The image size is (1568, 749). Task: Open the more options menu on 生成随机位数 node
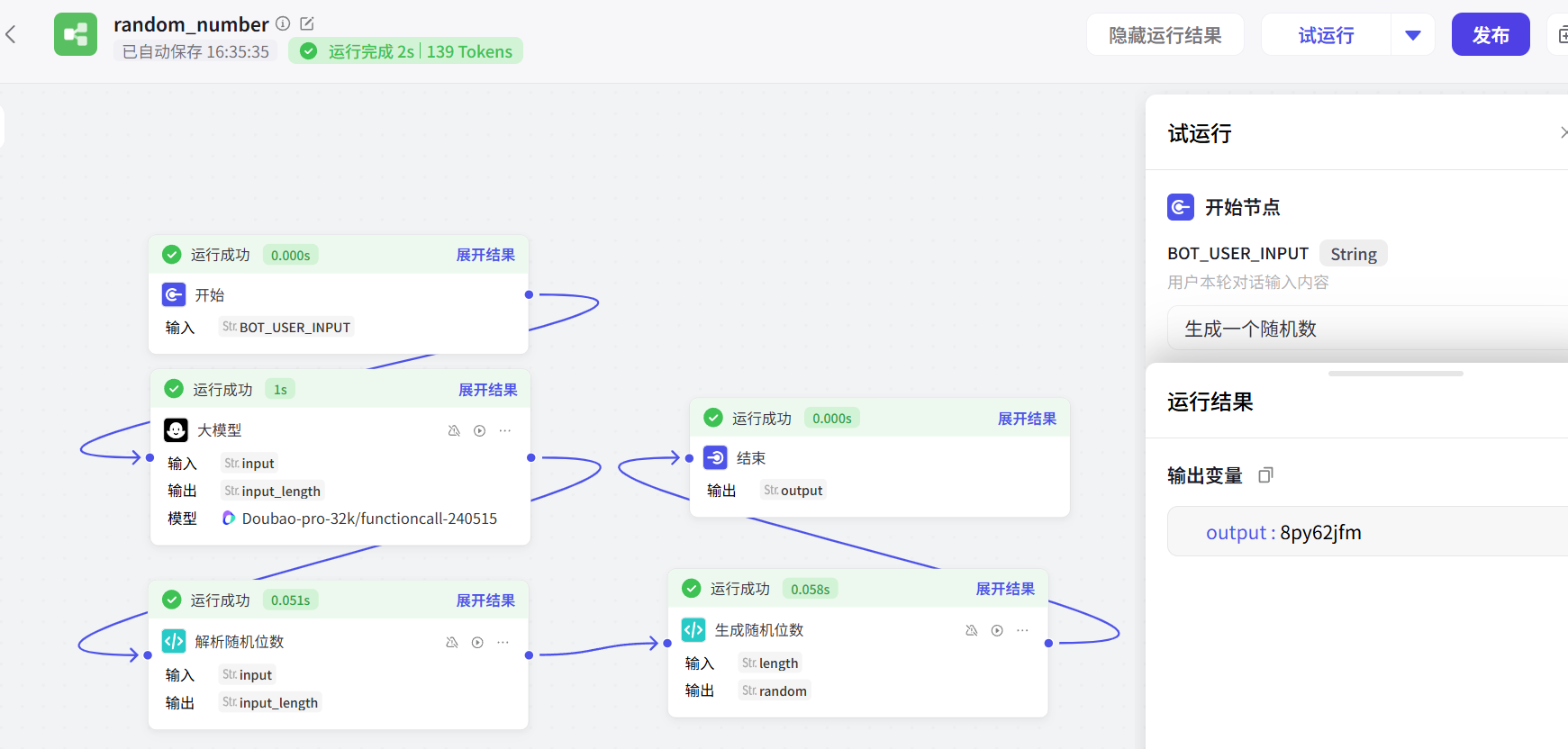click(x=1022, y=630)
